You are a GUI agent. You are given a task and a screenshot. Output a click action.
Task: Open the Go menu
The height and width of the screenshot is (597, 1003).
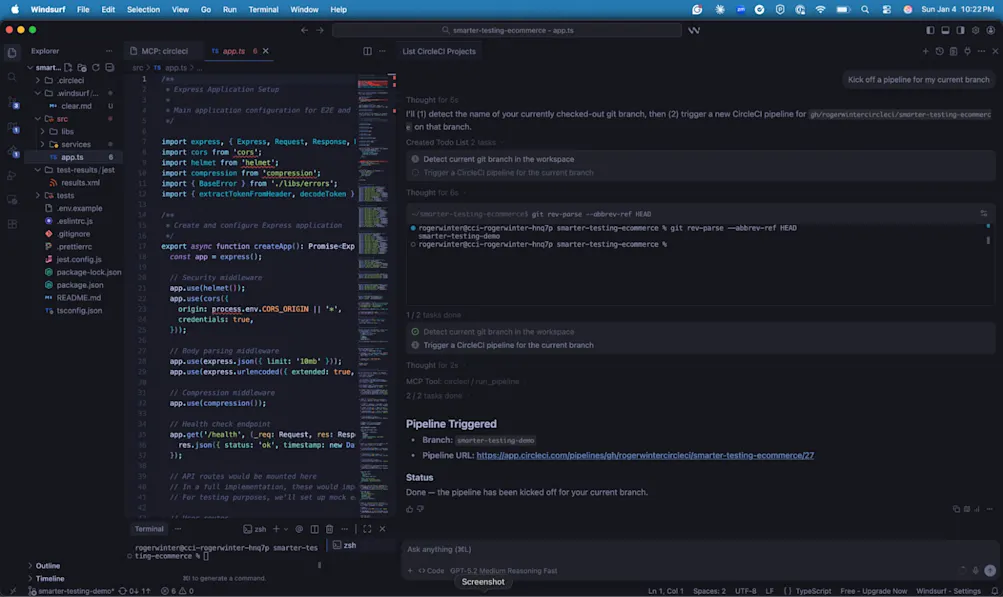[206, 10]
